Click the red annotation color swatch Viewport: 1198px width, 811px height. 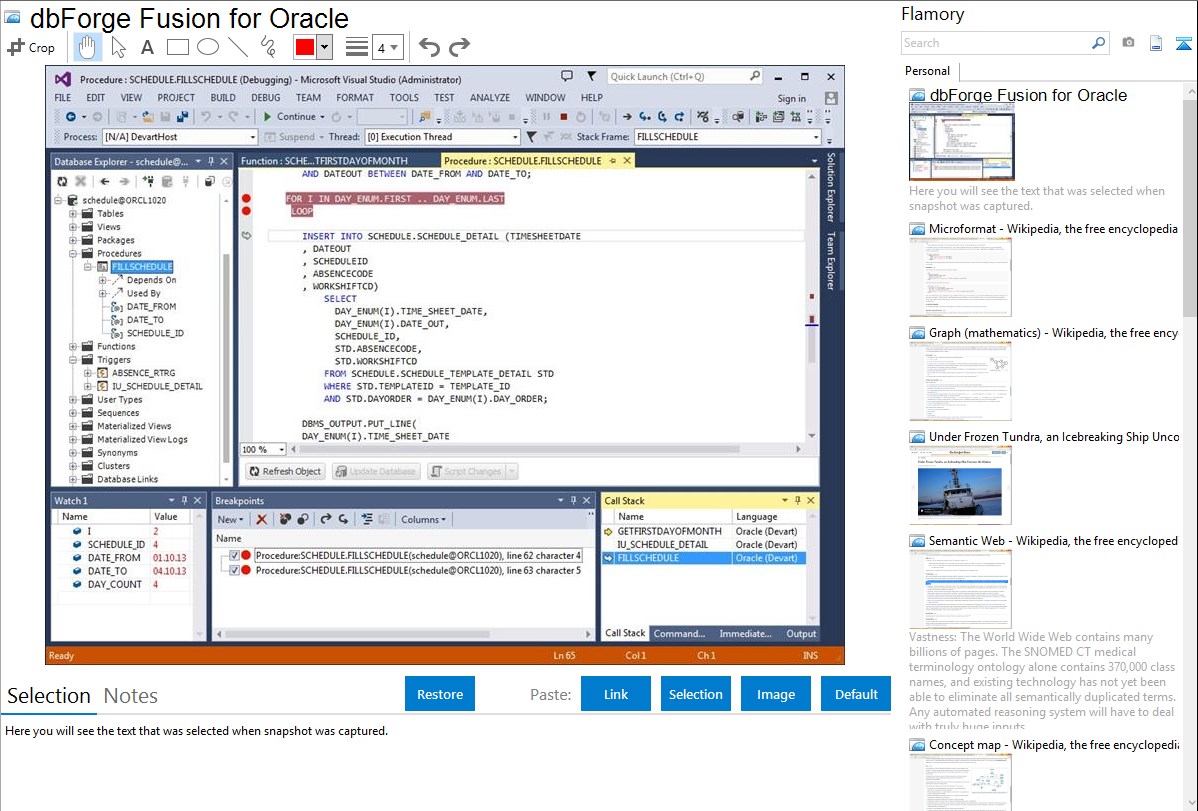coord(305,47)
